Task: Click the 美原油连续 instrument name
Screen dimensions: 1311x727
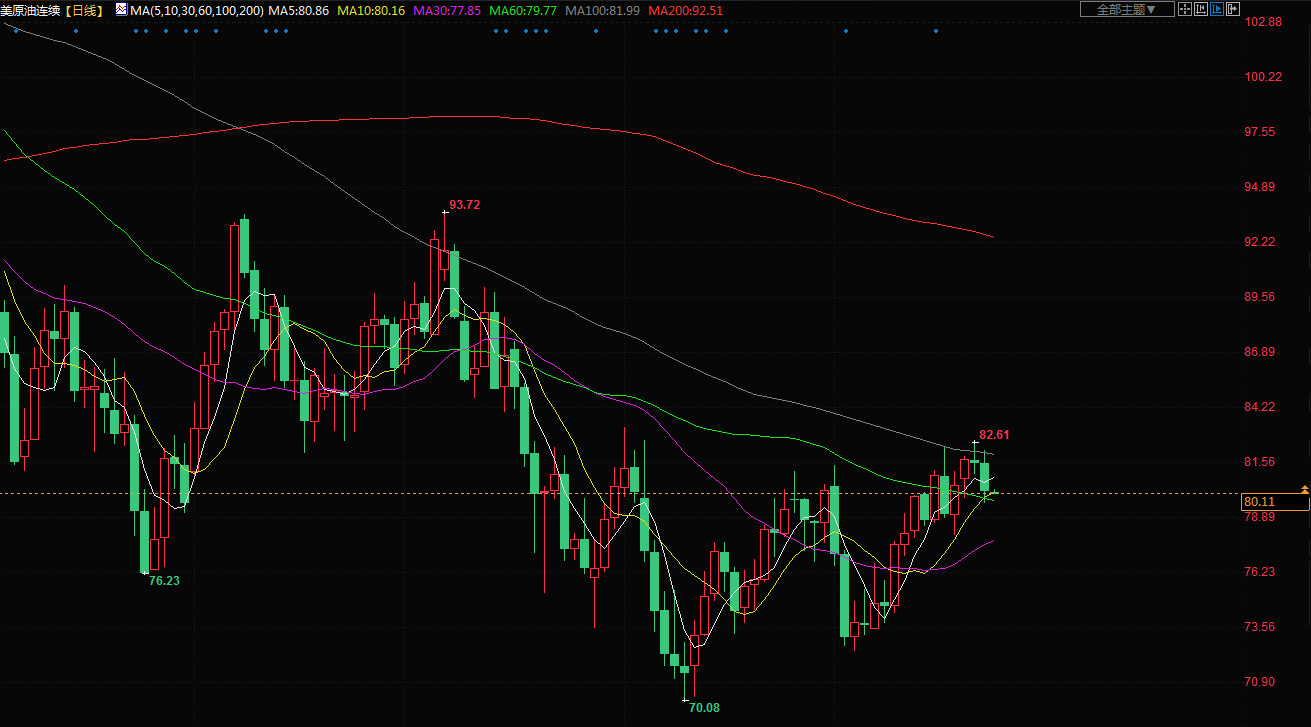Action: [x=30, y=10]
